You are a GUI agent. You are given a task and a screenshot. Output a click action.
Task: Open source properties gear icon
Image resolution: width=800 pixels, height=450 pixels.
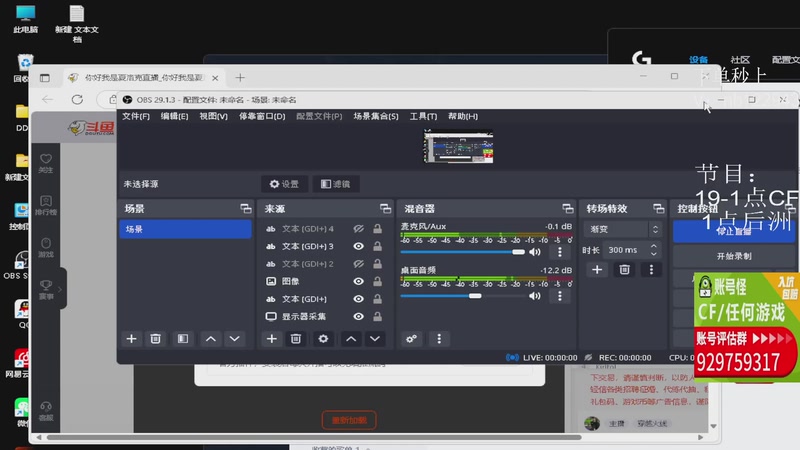pyautogui.click(x=323, y=339)
